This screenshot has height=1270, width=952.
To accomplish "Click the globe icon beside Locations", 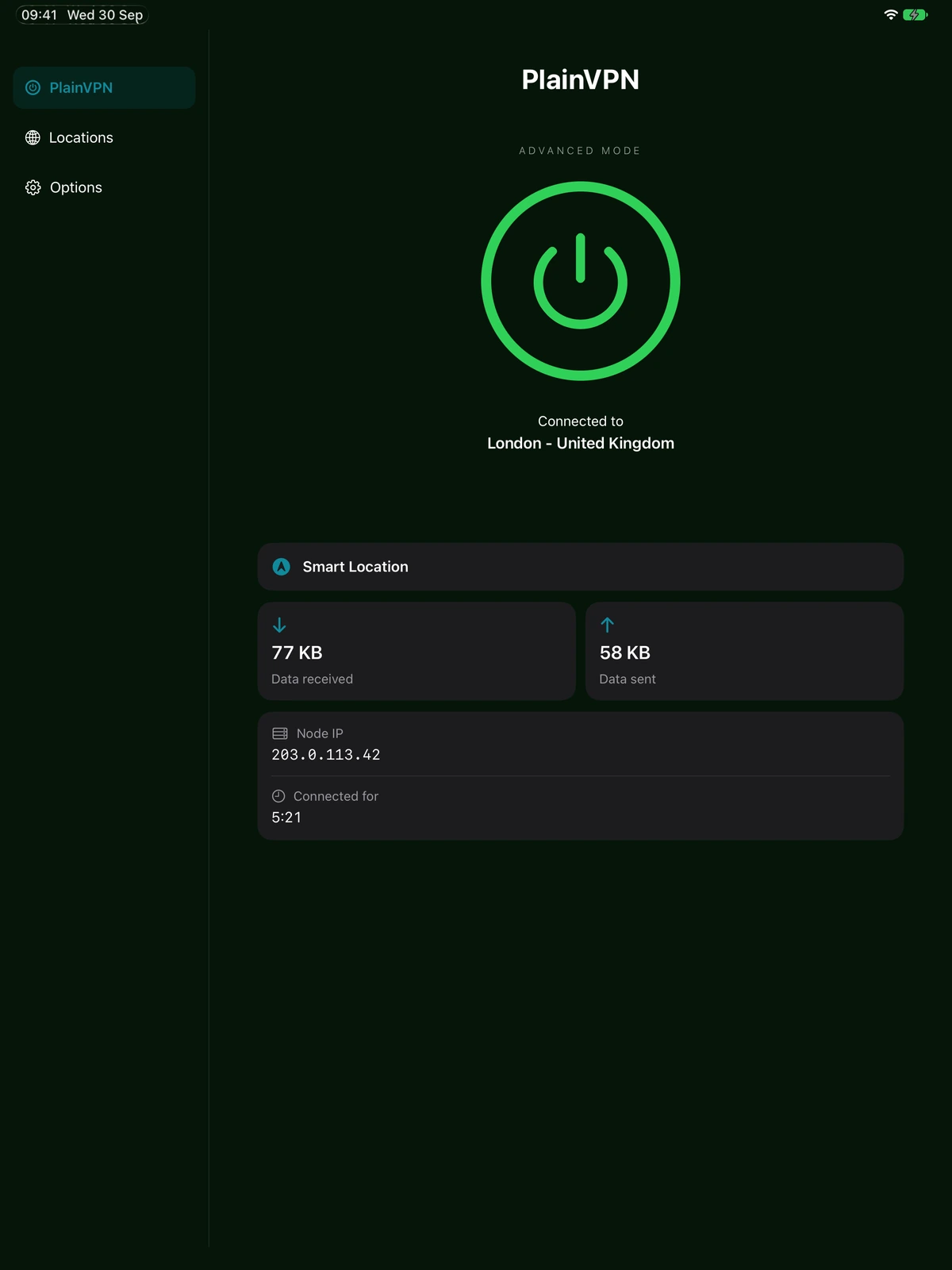I will coord(33,137).
